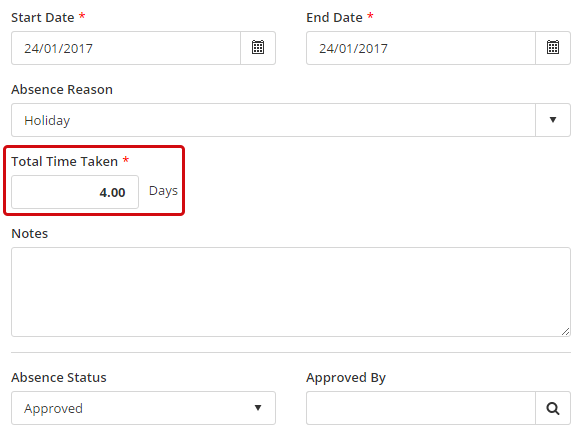Click the Approved By input field
The height and width of the screenshot is (433, 579).
tap(421, 408)
